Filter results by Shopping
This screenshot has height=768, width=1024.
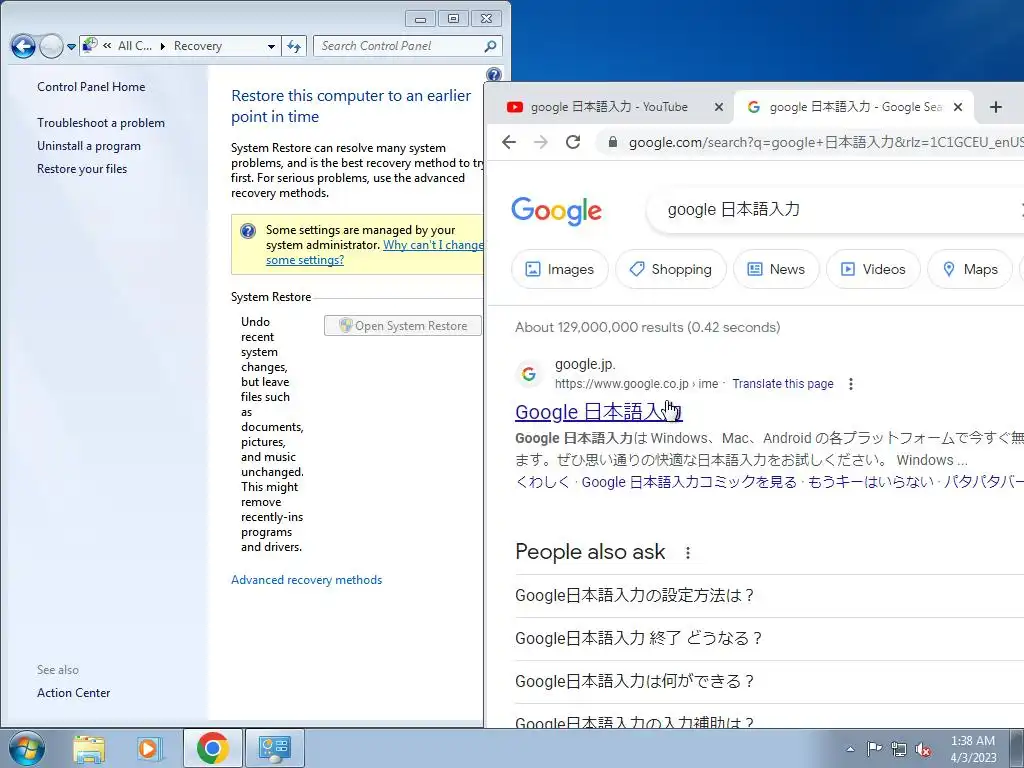(x=671, y=269)
